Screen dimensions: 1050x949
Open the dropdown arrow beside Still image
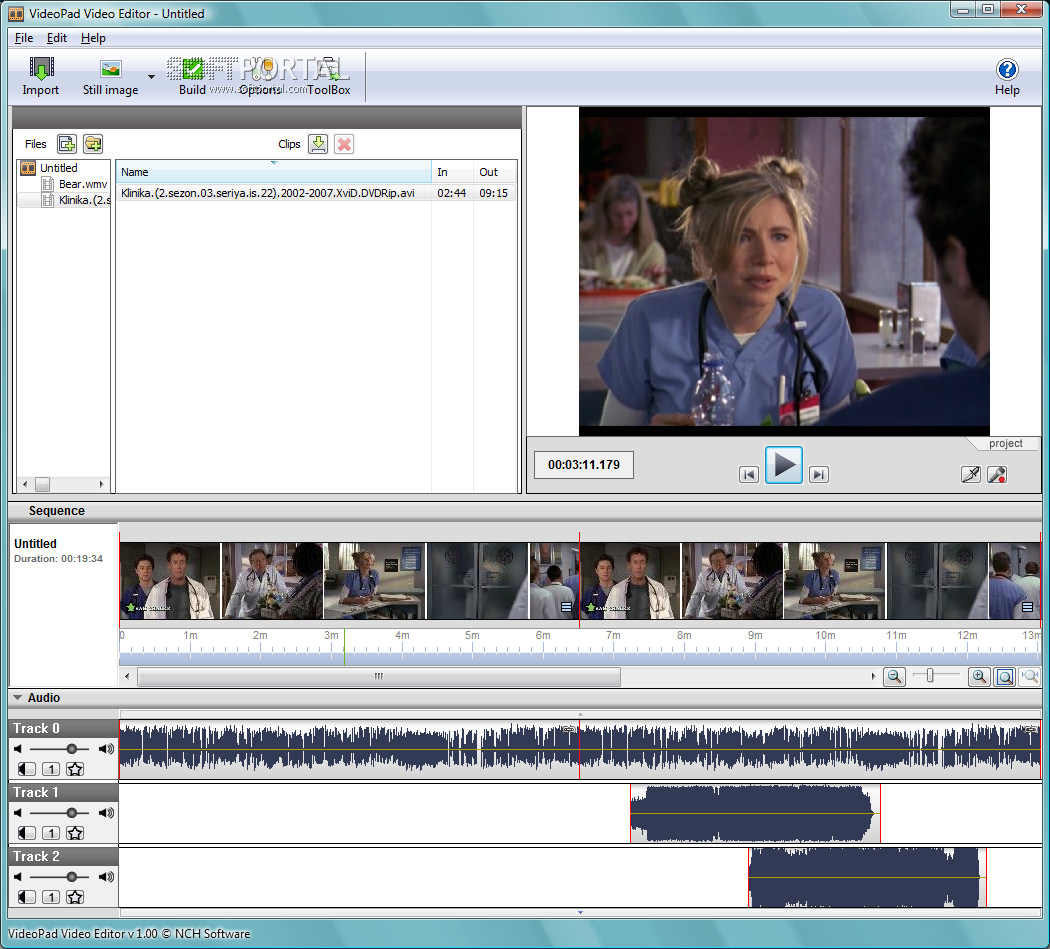tap(151, 76)
